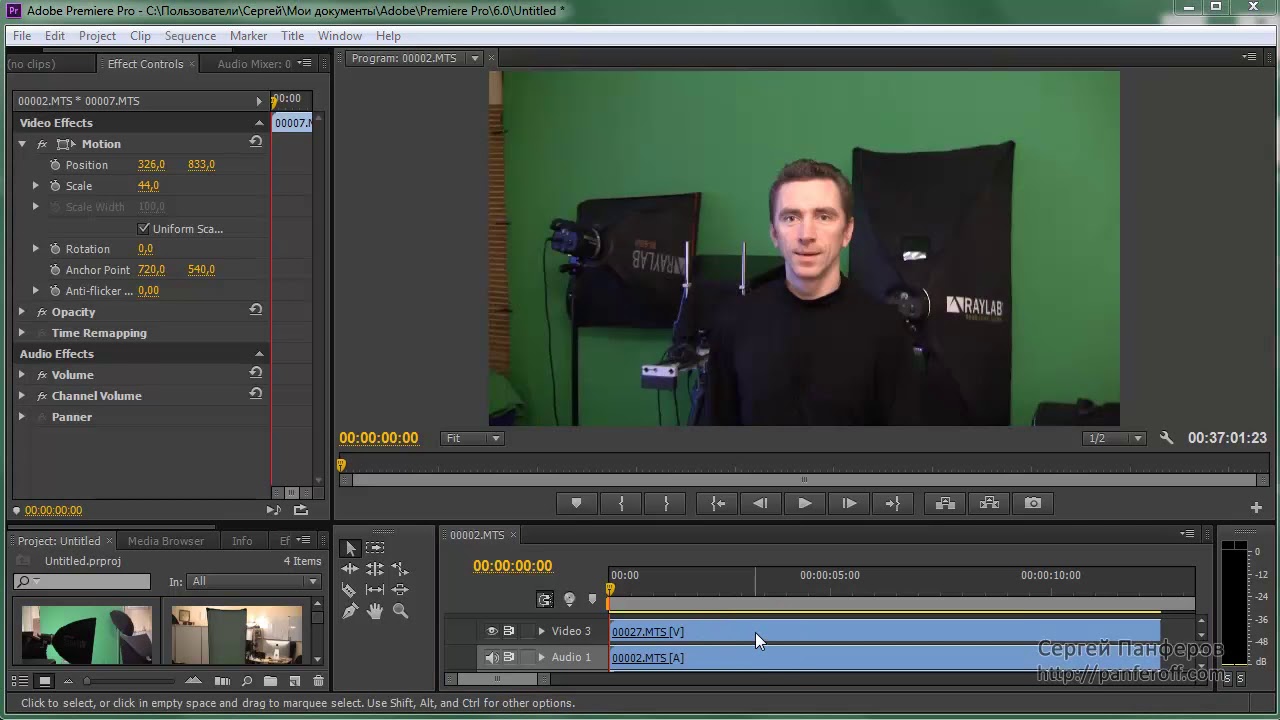The height and width of the screenshot is (720, 1280).
Task: Open the Marker menu
Action: [248, 35]
